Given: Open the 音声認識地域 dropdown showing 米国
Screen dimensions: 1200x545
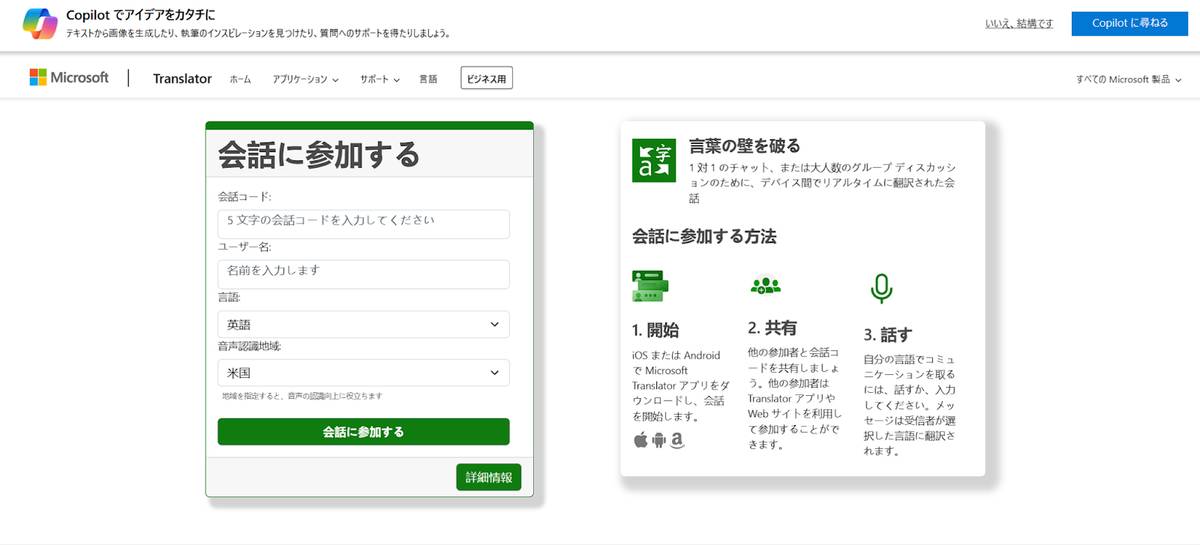Looking at the screenshot, I should pyautogui.click(x=363, y=373).
